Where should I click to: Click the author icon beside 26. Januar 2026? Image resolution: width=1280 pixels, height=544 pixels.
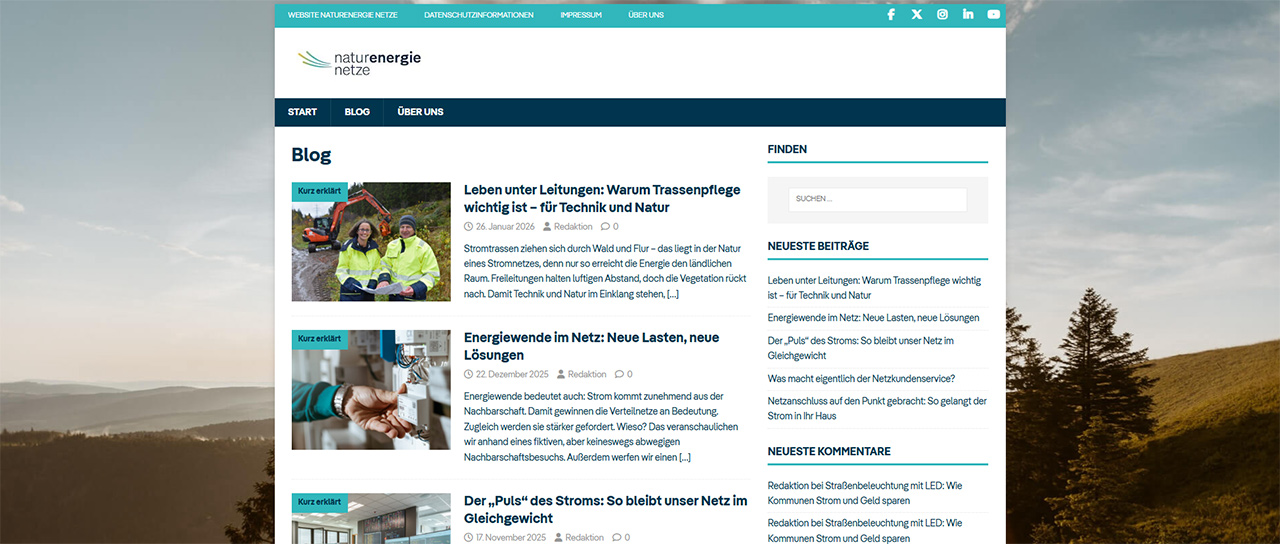point(547,227)
